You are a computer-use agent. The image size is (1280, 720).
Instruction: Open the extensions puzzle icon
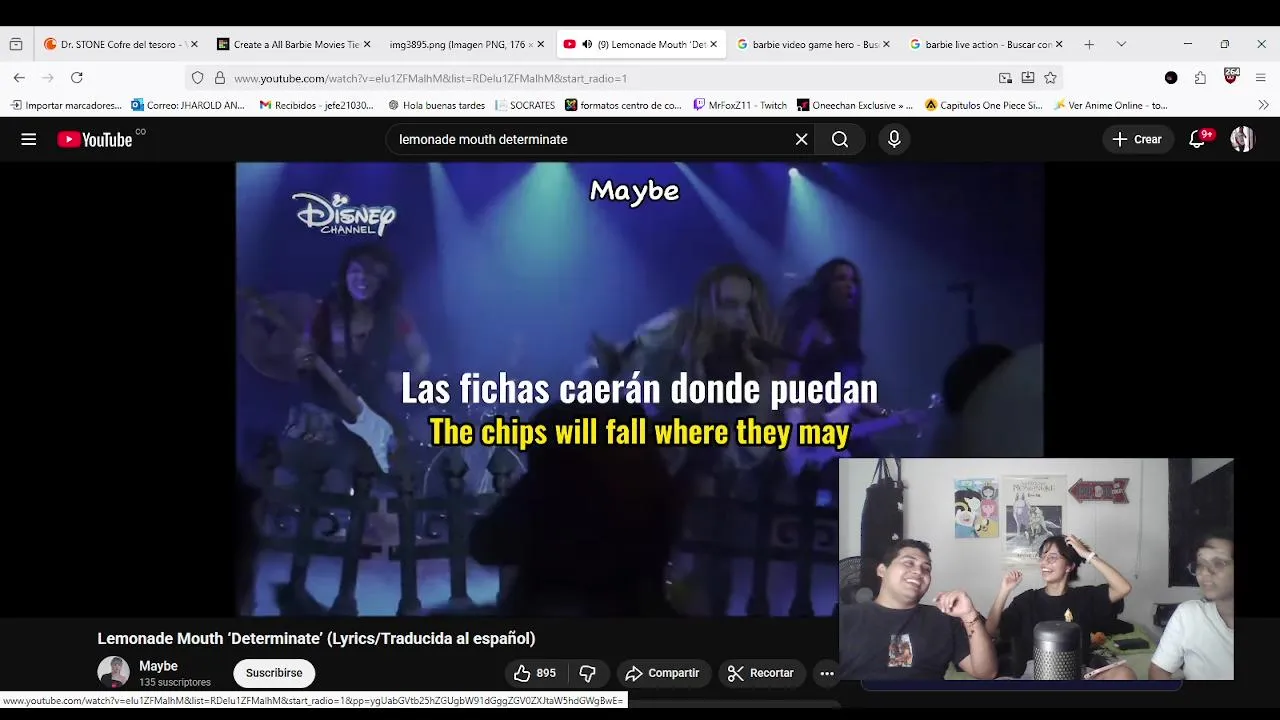coord(1200,78)
